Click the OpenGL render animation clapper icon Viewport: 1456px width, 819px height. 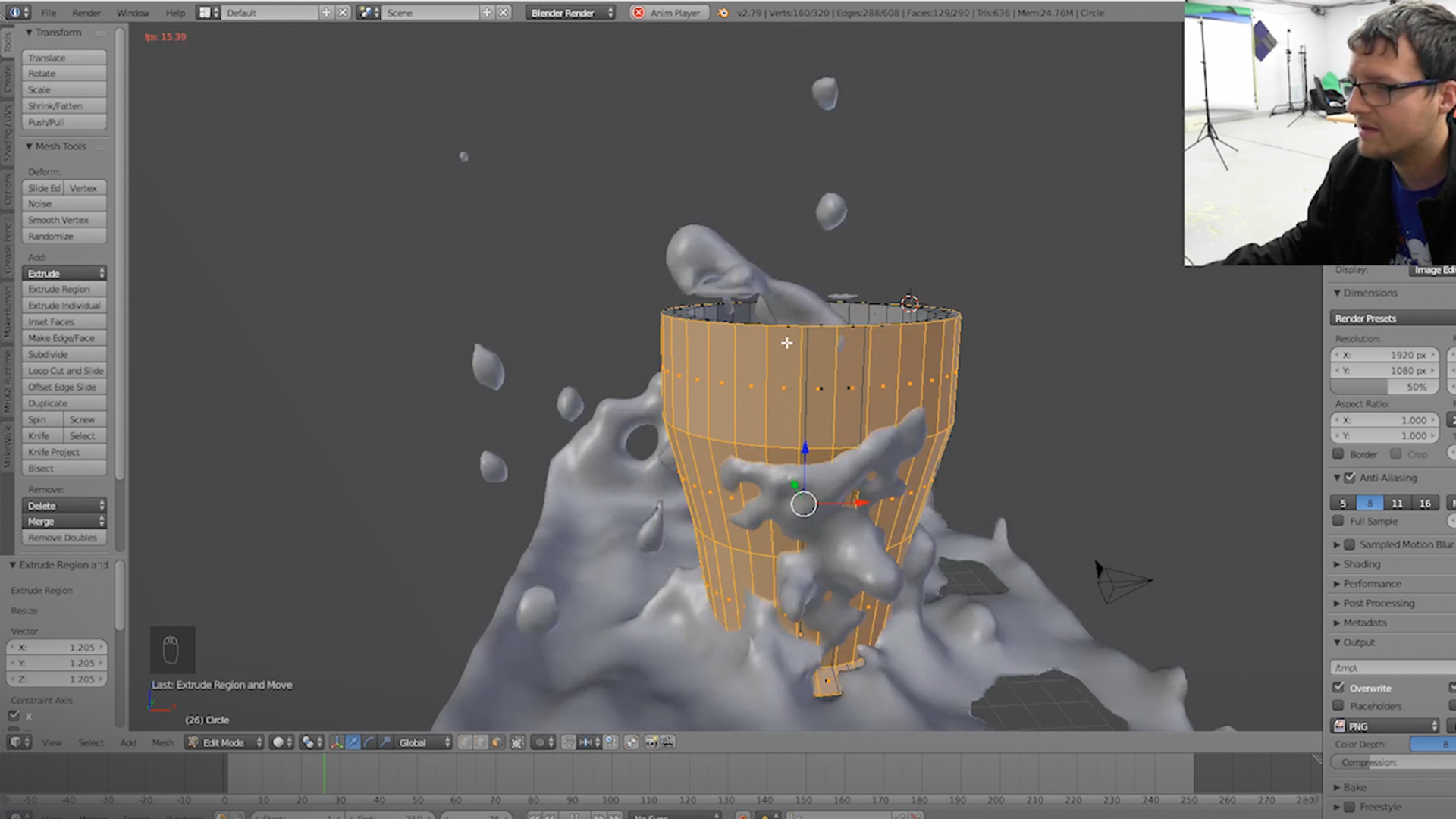click(x=668, y=742)
